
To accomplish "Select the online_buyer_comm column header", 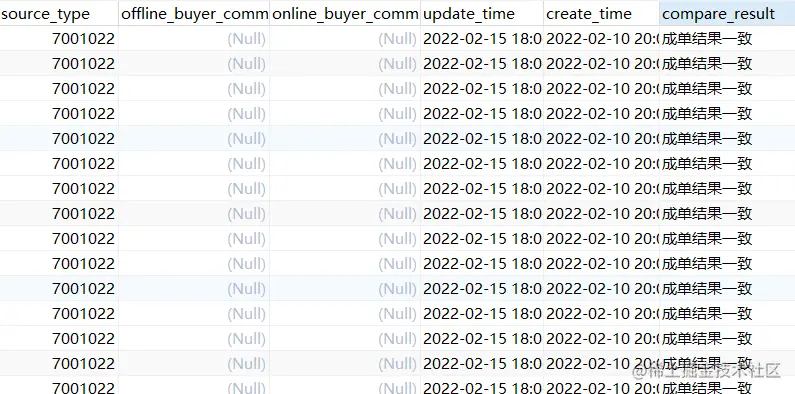I will [345, 14].
